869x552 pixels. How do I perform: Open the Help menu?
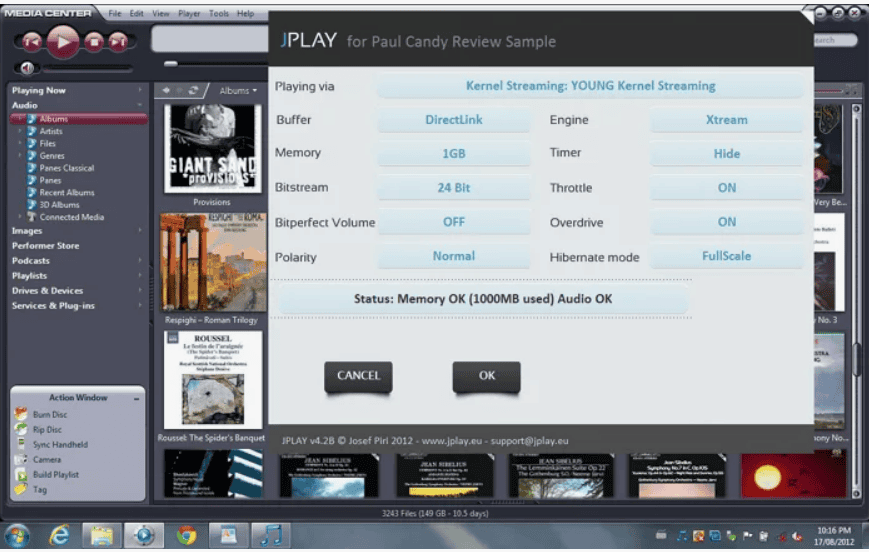[x=246, y=13]
